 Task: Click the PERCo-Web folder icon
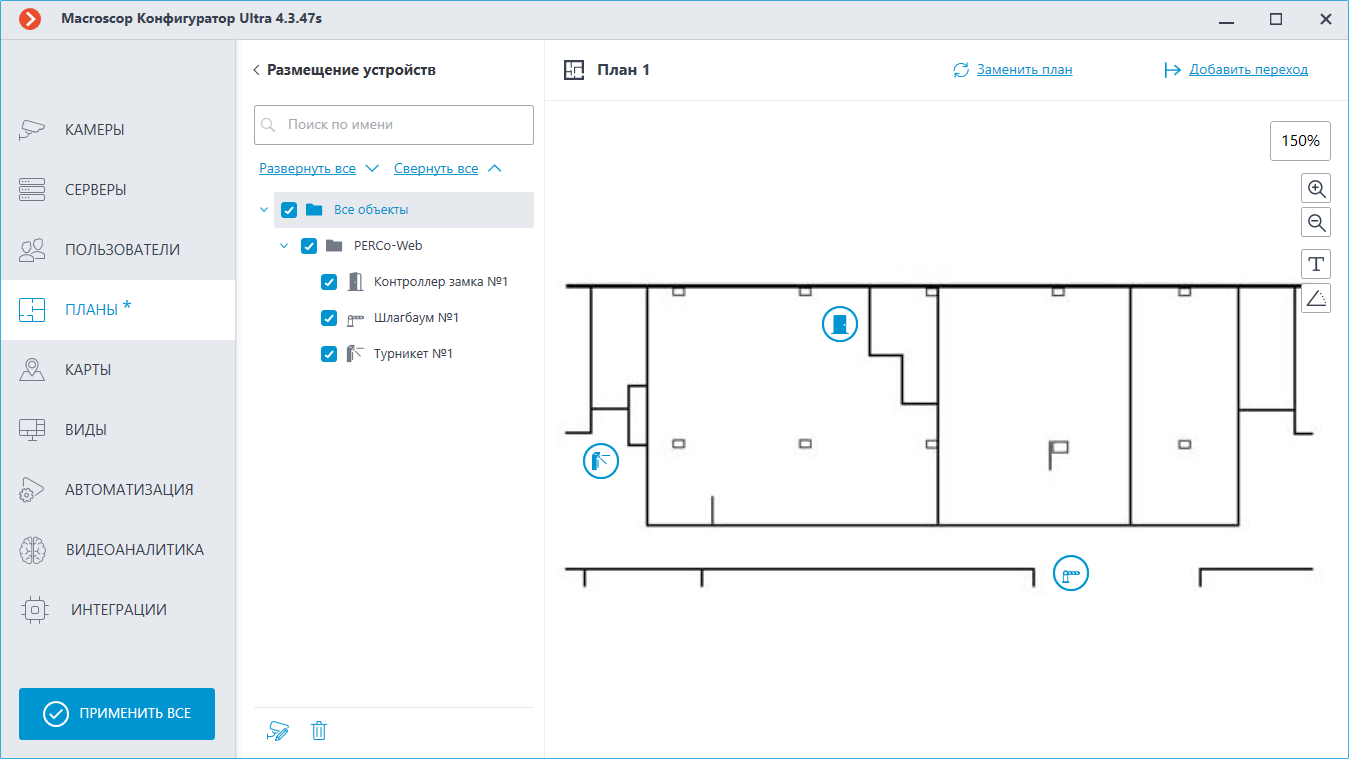tap(334, 246)
